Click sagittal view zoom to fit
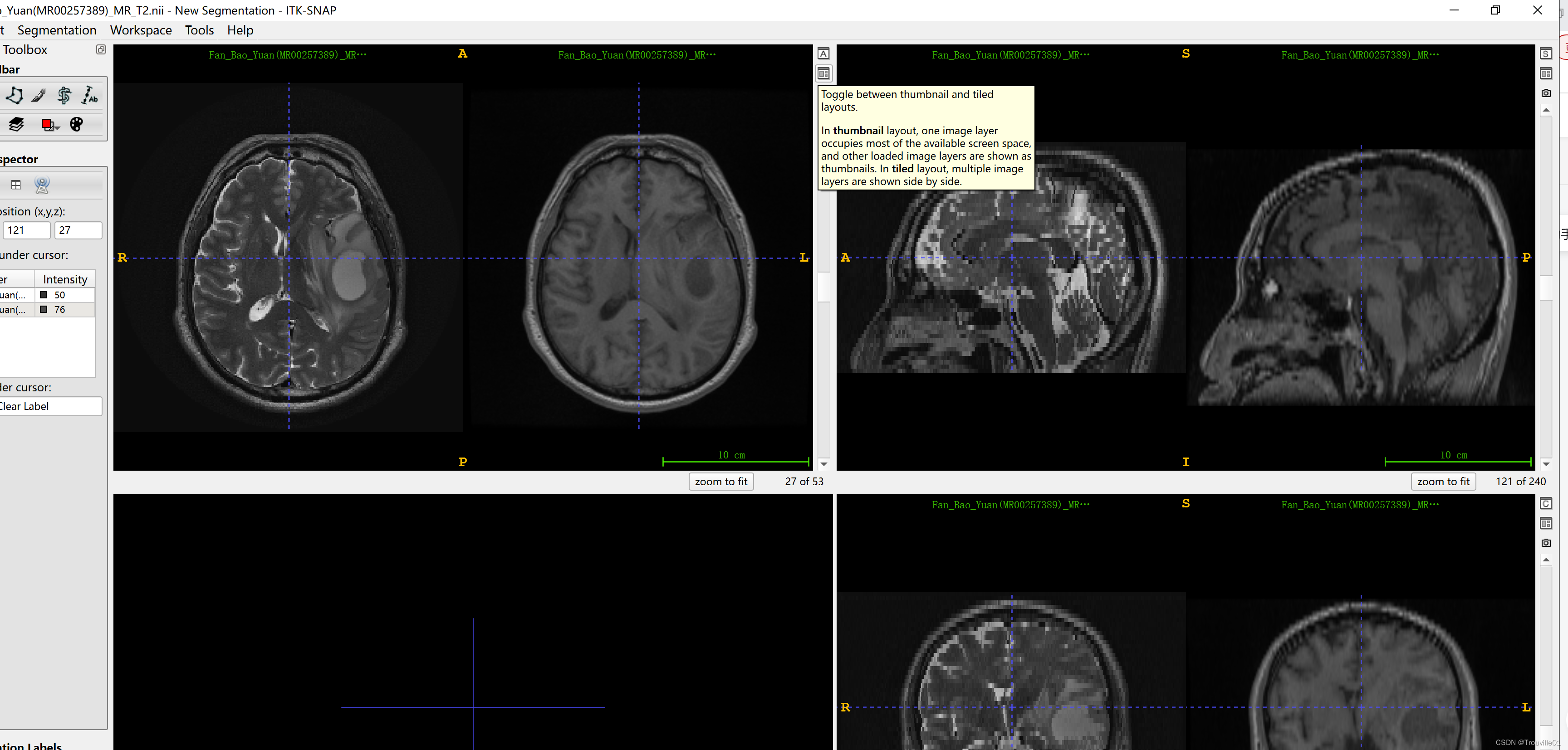 [x=1443, y=481]
